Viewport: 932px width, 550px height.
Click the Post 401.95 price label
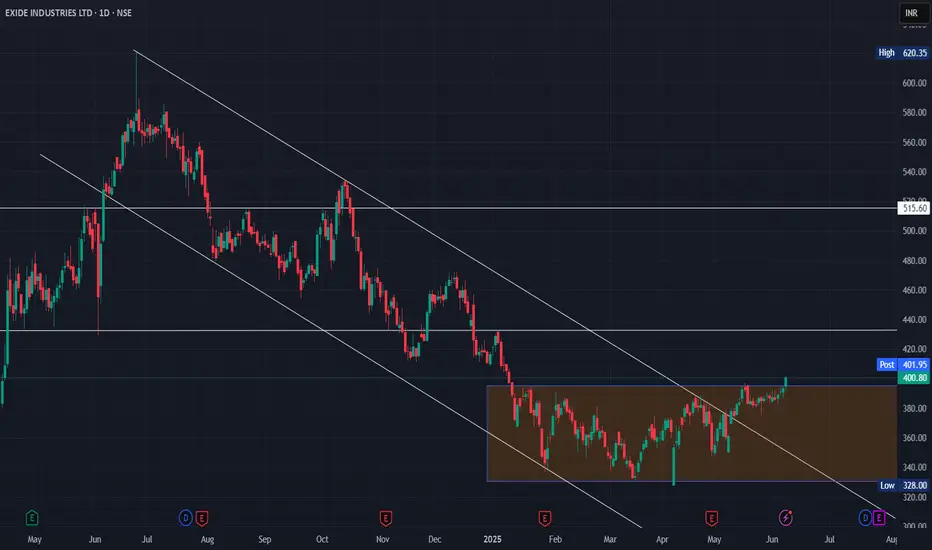(902, 364)
